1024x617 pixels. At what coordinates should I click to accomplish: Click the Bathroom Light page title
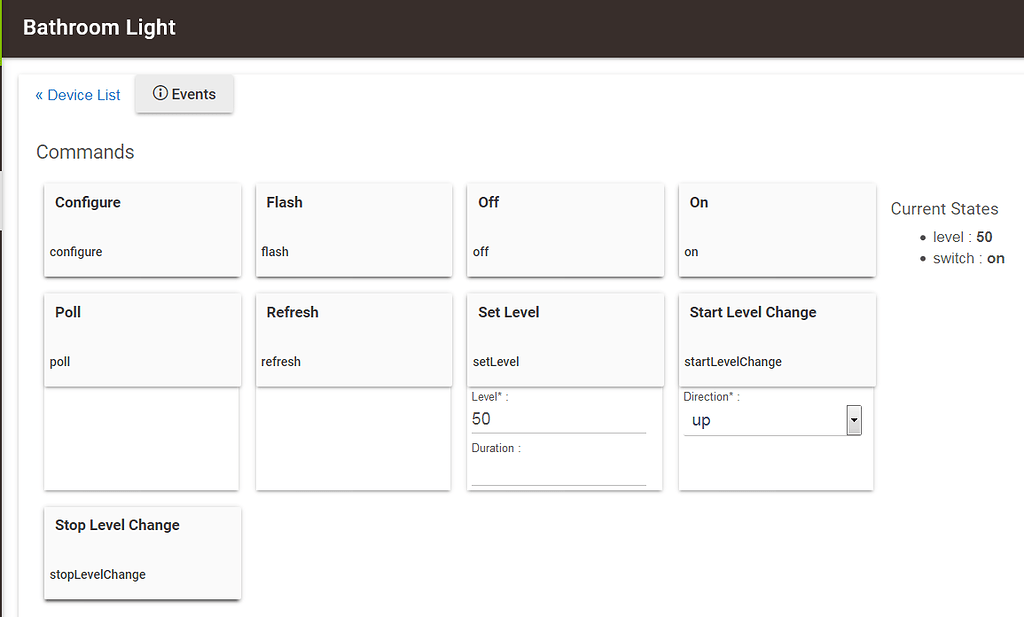tap(99, 28)
